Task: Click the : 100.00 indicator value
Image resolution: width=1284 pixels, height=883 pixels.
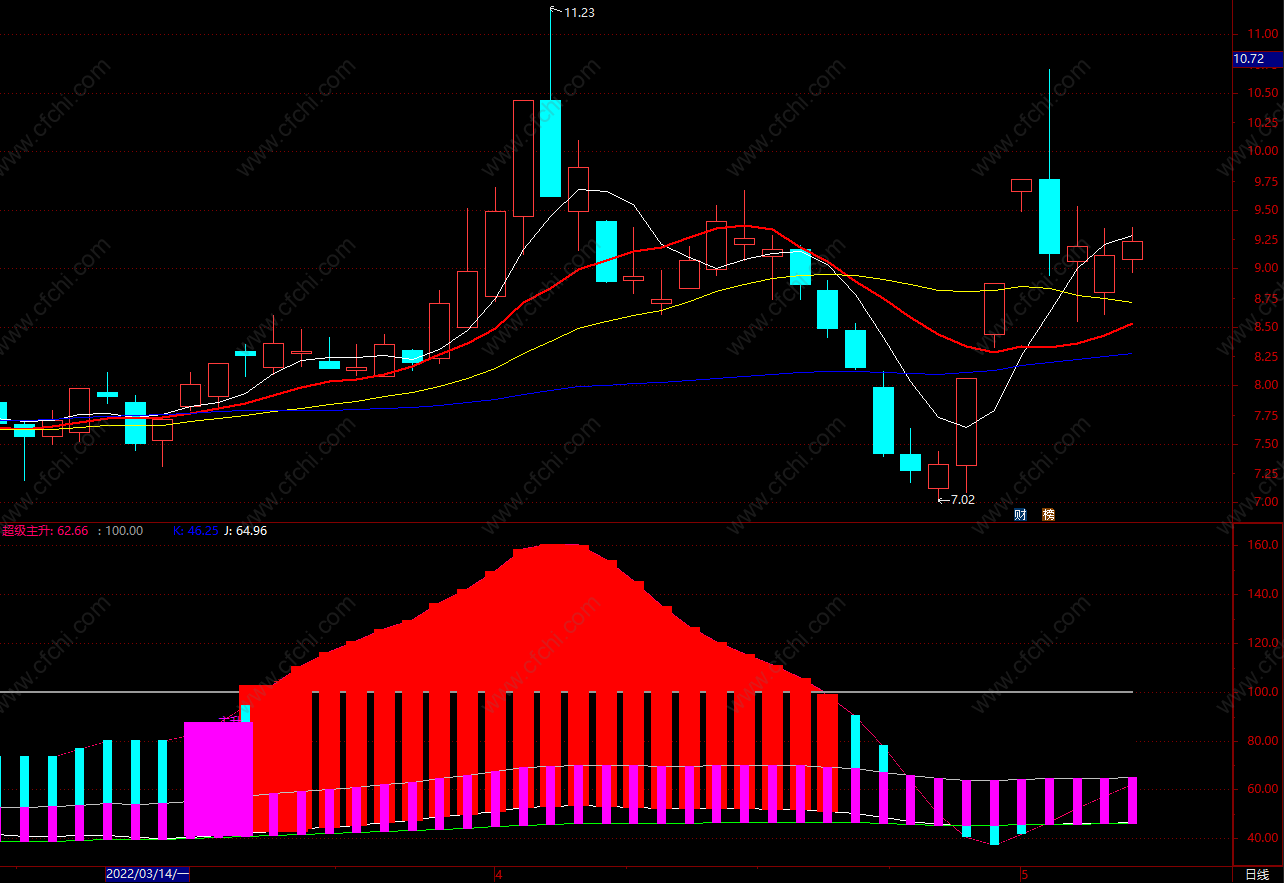Action: (120, 531)
